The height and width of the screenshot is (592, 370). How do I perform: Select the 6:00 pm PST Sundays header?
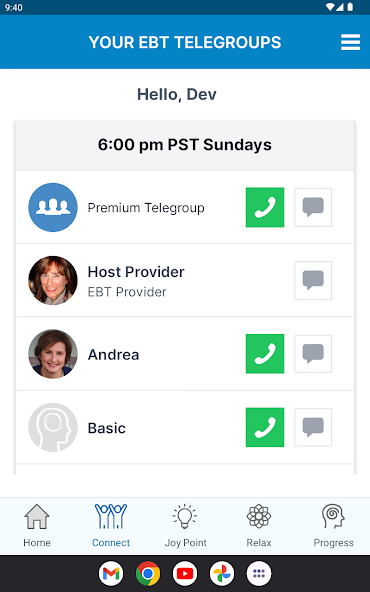185,145
